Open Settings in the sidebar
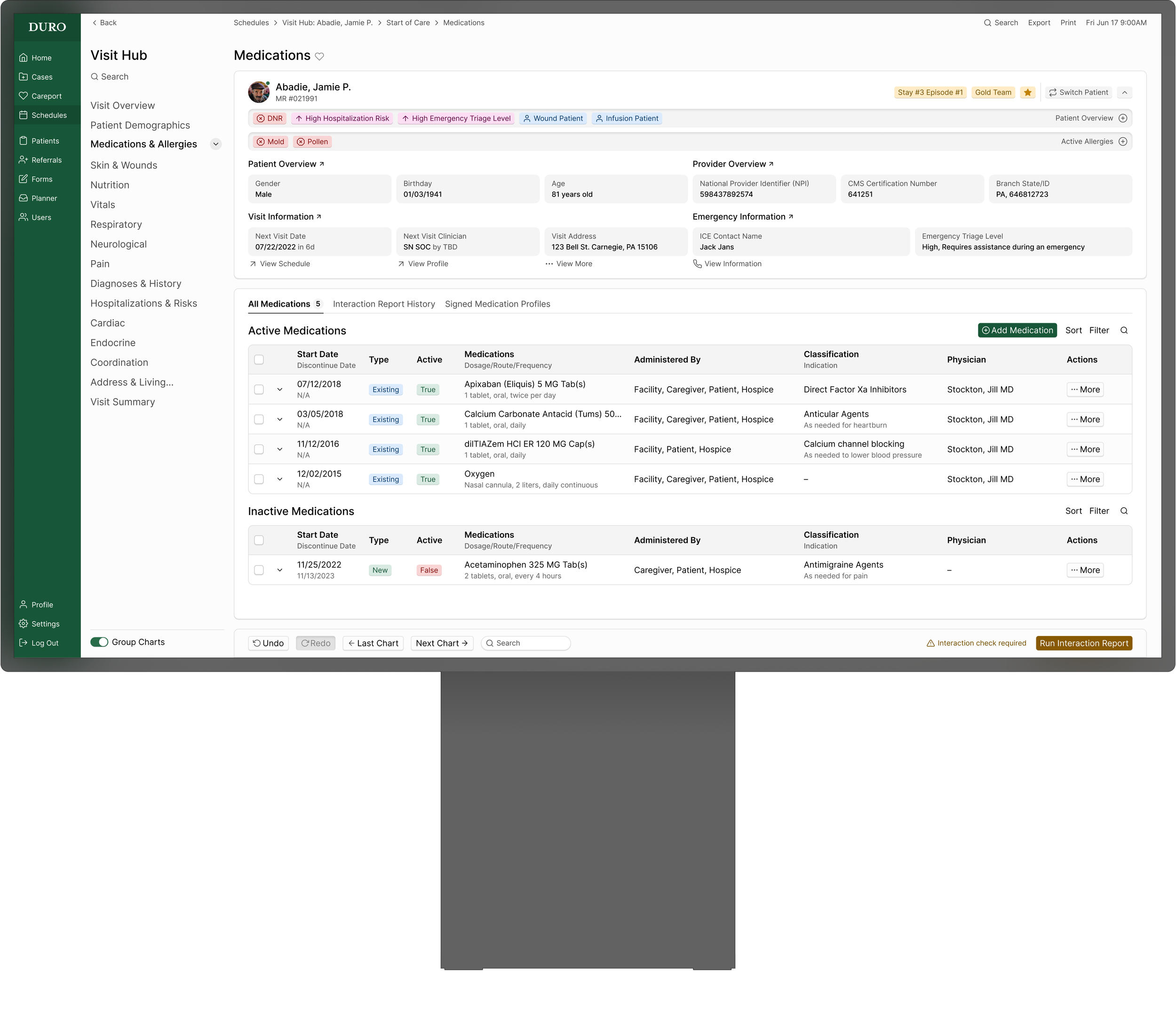This screenshot has height=1018, width=1176. click(45, 624)
